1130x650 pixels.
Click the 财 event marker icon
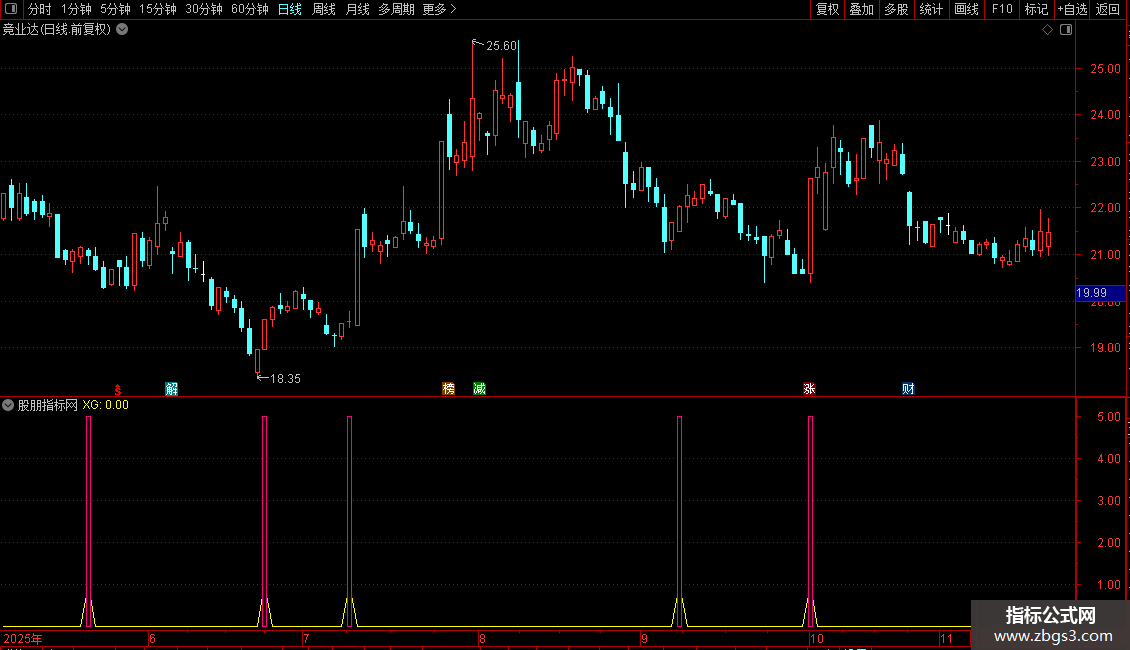pos(908,389)
